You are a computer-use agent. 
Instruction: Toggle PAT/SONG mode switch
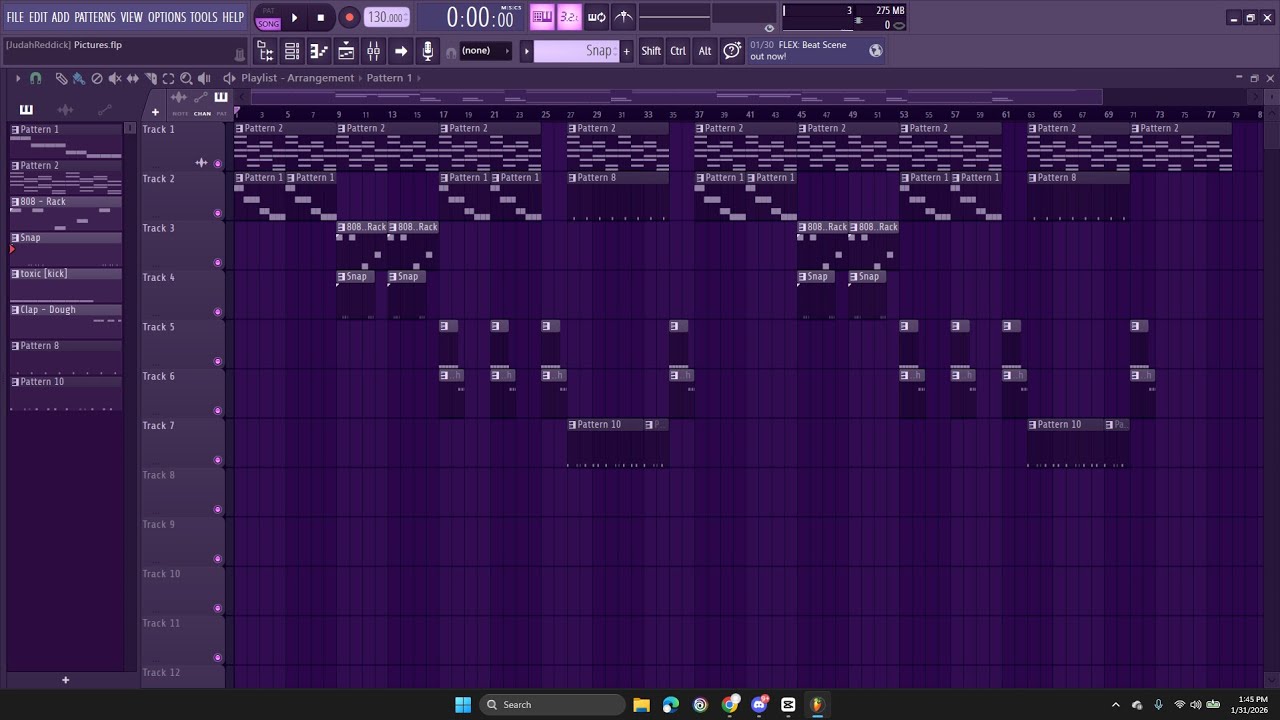click(x=268, y=17)
